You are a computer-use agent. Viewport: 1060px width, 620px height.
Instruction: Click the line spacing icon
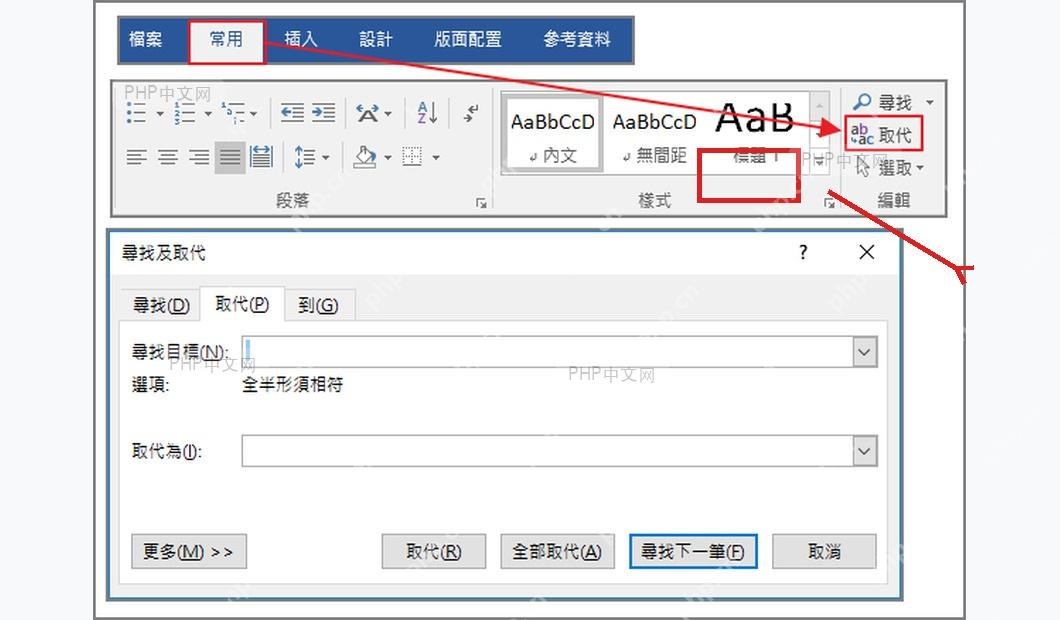click(x=305, y=158)
